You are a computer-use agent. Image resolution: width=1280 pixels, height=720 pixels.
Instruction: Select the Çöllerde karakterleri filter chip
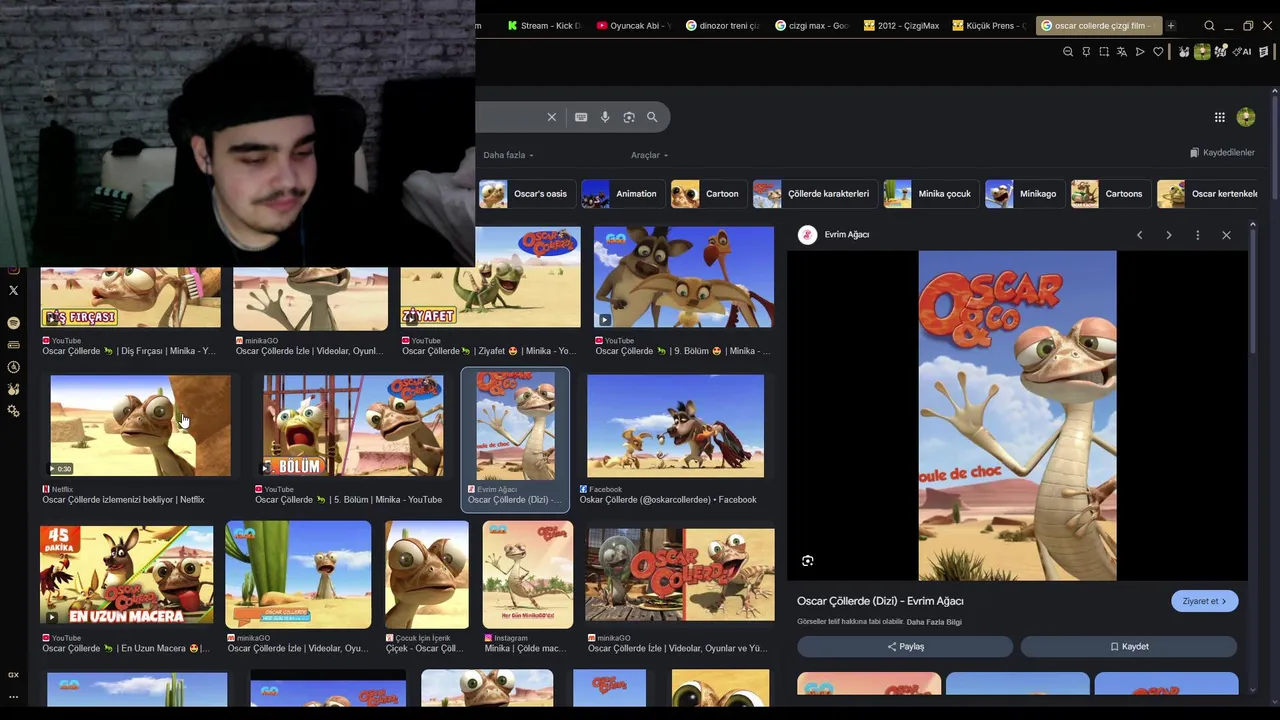point(815,194)
